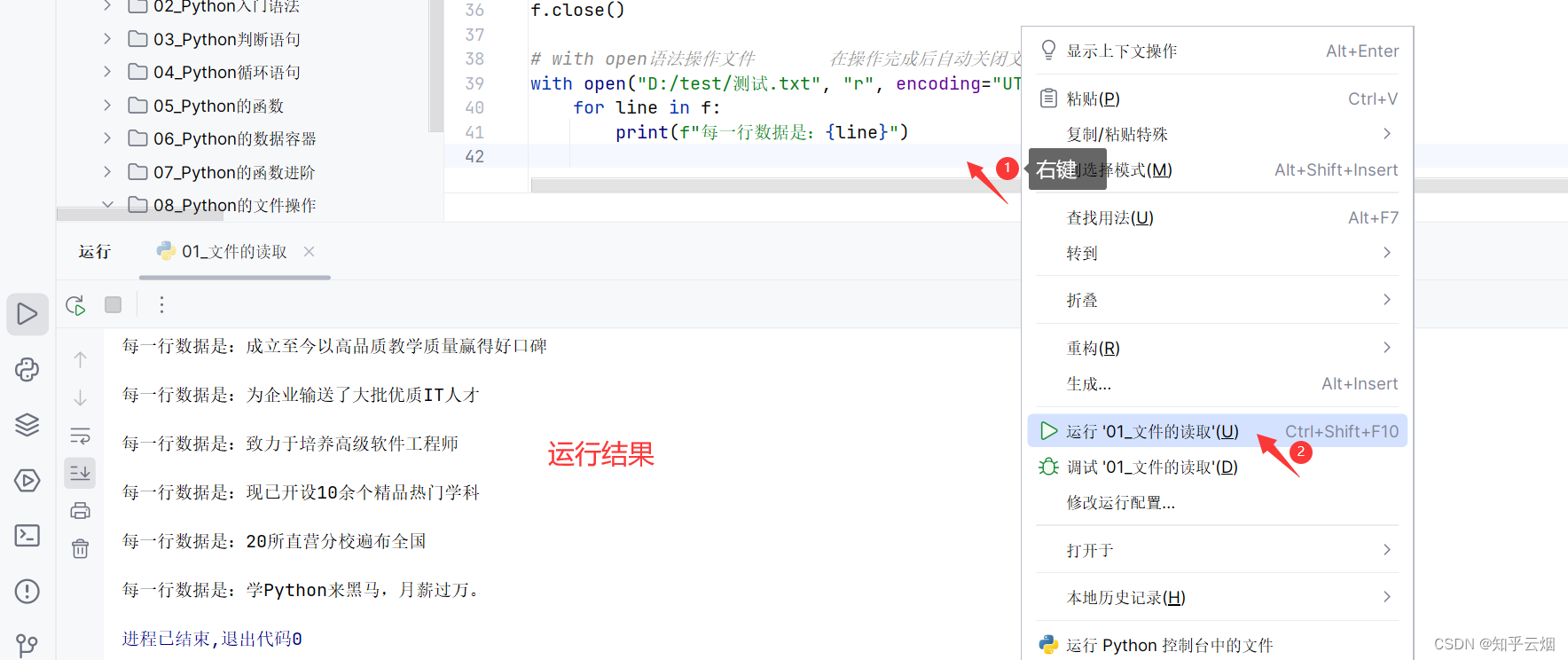Click the Python icon beside 运行 Python 控制台
The width and height of the screenshot is (1568, 660).
click(x=1048, y=645)
